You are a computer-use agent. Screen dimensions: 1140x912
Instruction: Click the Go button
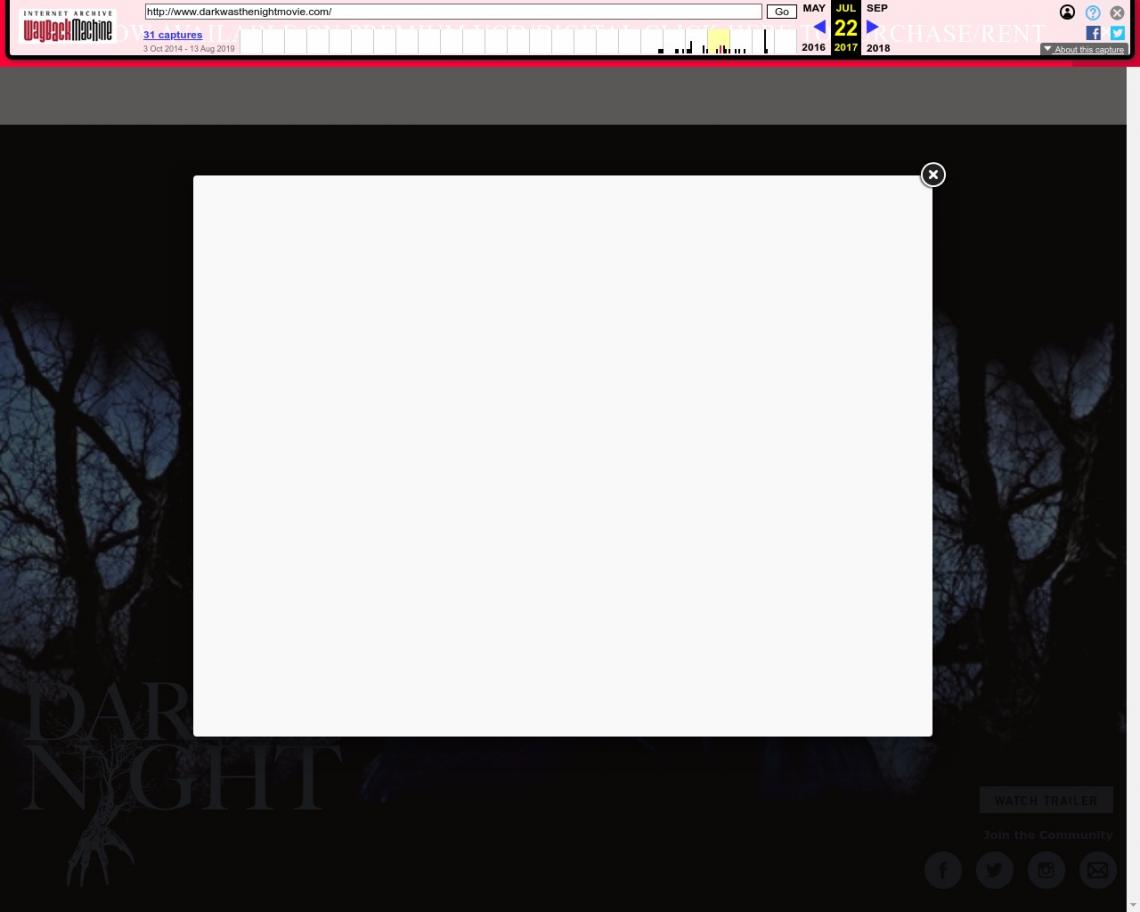pyautogui.click(x=782, y=12)
